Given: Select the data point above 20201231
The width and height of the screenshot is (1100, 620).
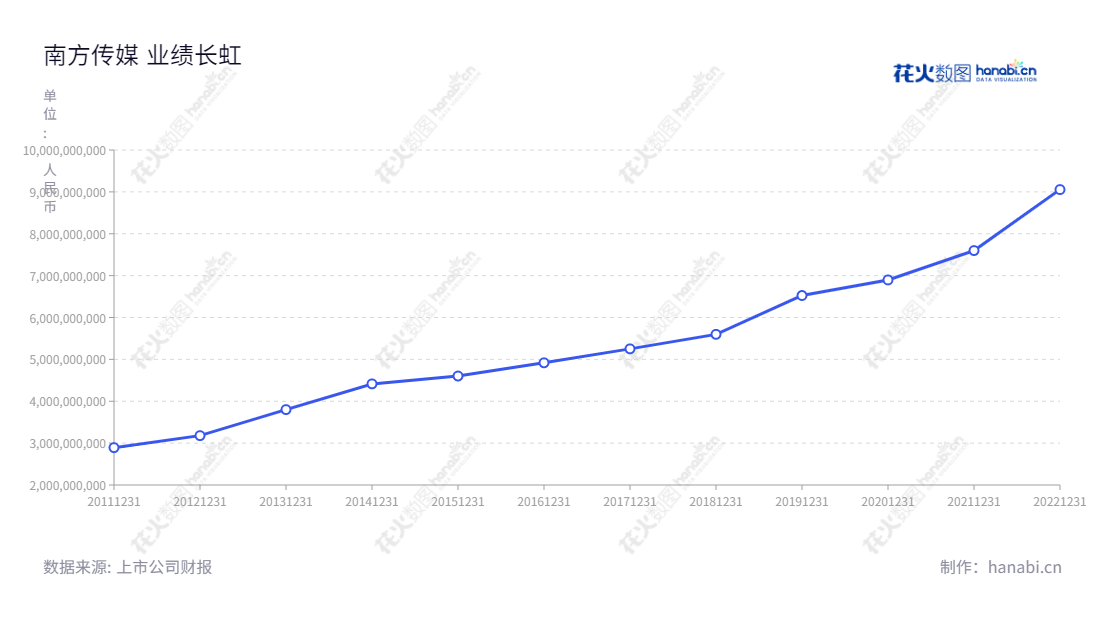Looking at the screenshot, I should click(x=888, y=280).
